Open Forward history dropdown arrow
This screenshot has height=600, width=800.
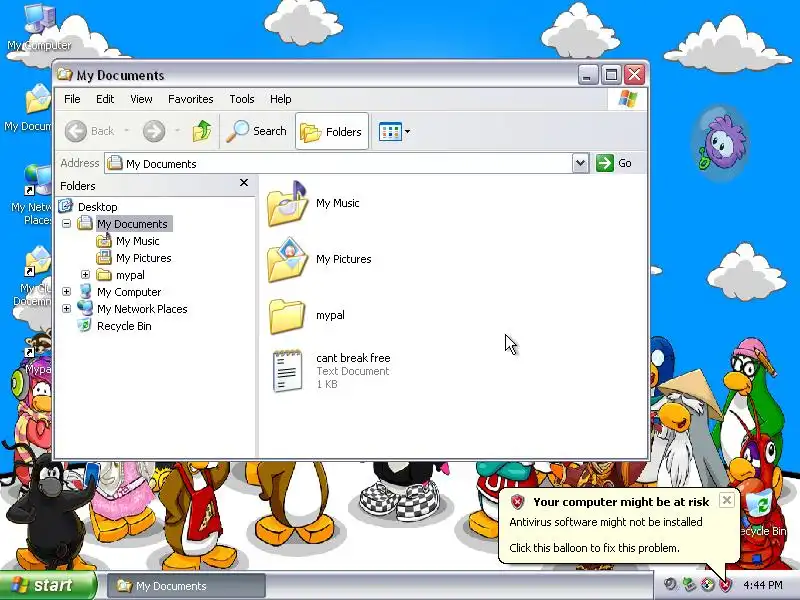(177, 131)
